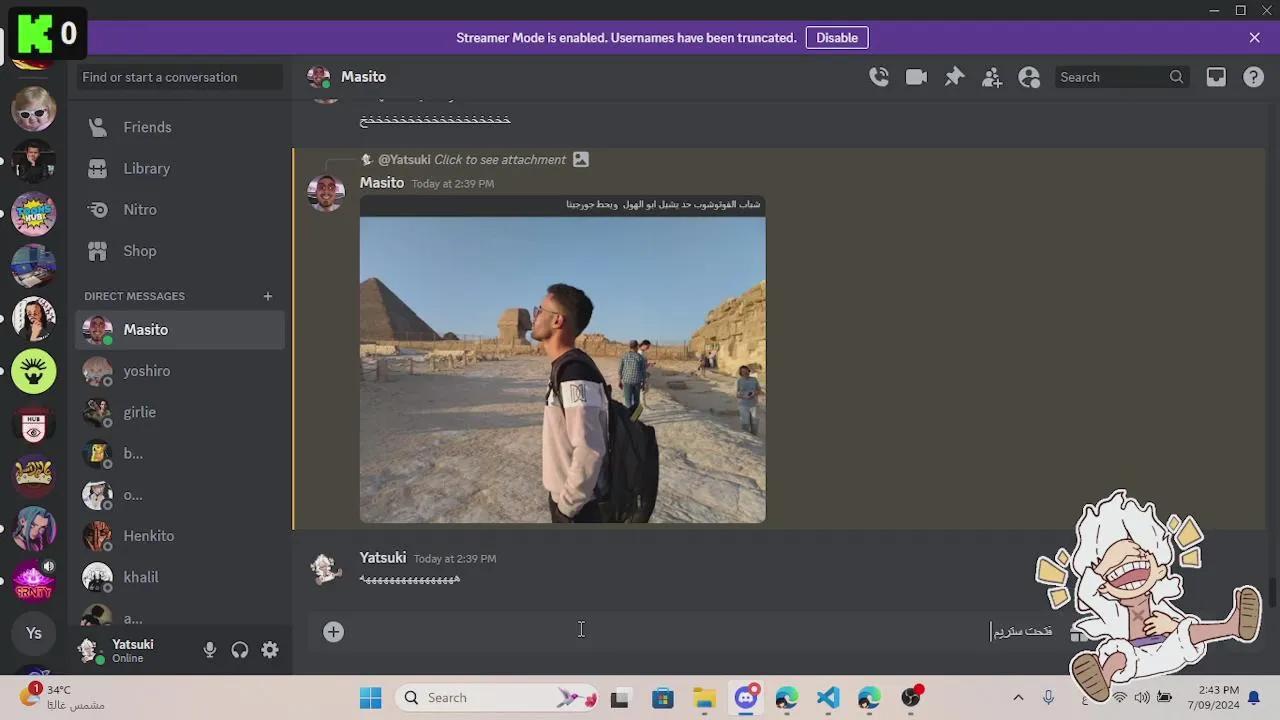Open the sunglasses kid avatar server
The width and height of the screenshot is (1280, 720).
tap(34, 108)
